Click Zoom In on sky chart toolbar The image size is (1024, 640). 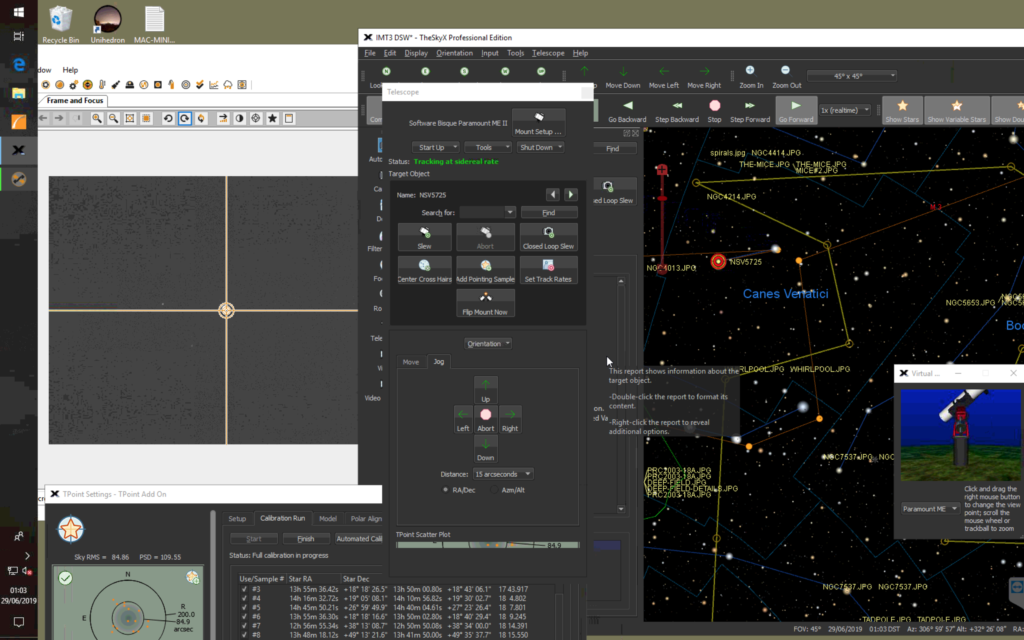point(750,76)
